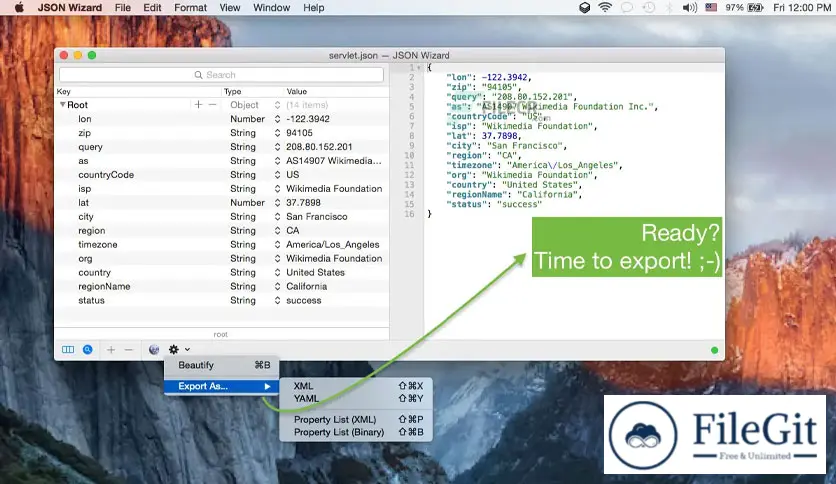Open the Window menu
The height and width of the screenshot is (484, 836).
coord(271,7)
